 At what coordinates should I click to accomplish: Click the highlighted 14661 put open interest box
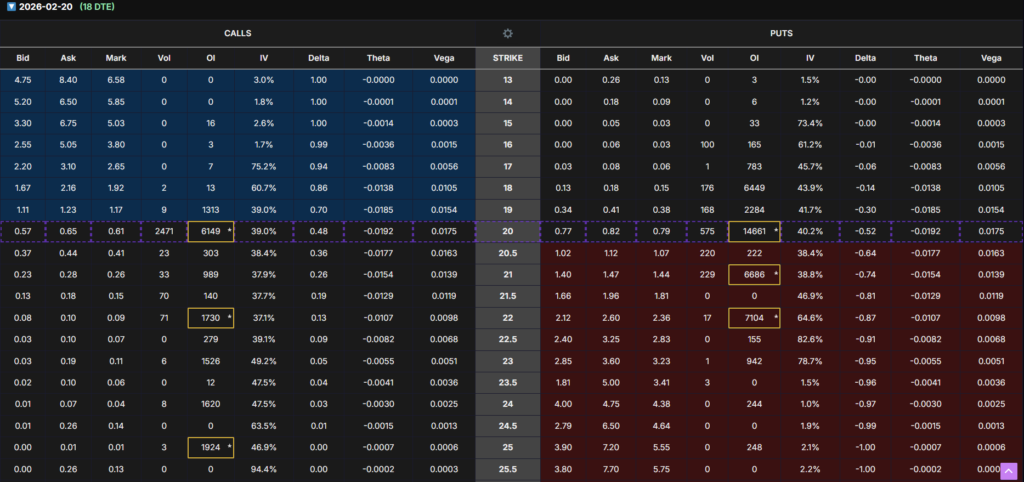pyautogui.click(x=754, y=232)
